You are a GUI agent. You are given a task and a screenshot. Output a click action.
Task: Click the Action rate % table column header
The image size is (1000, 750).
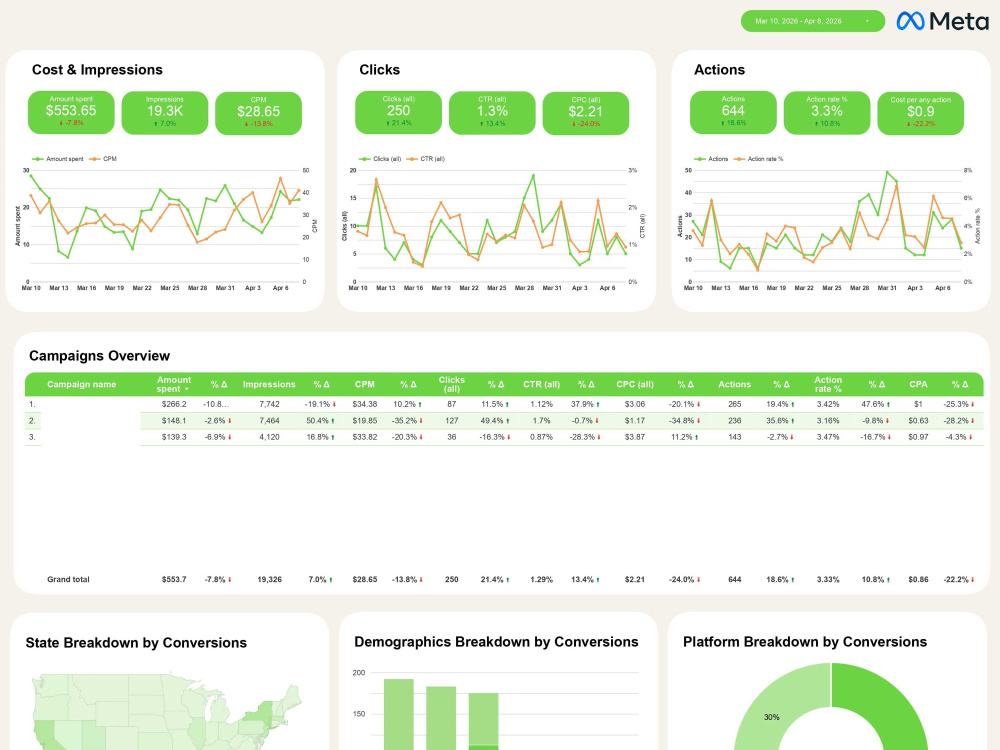point(828,384)
